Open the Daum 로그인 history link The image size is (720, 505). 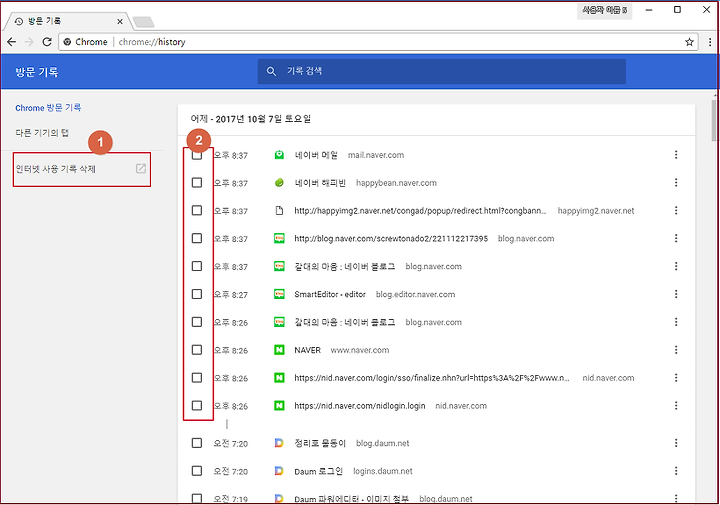point(318,471)
